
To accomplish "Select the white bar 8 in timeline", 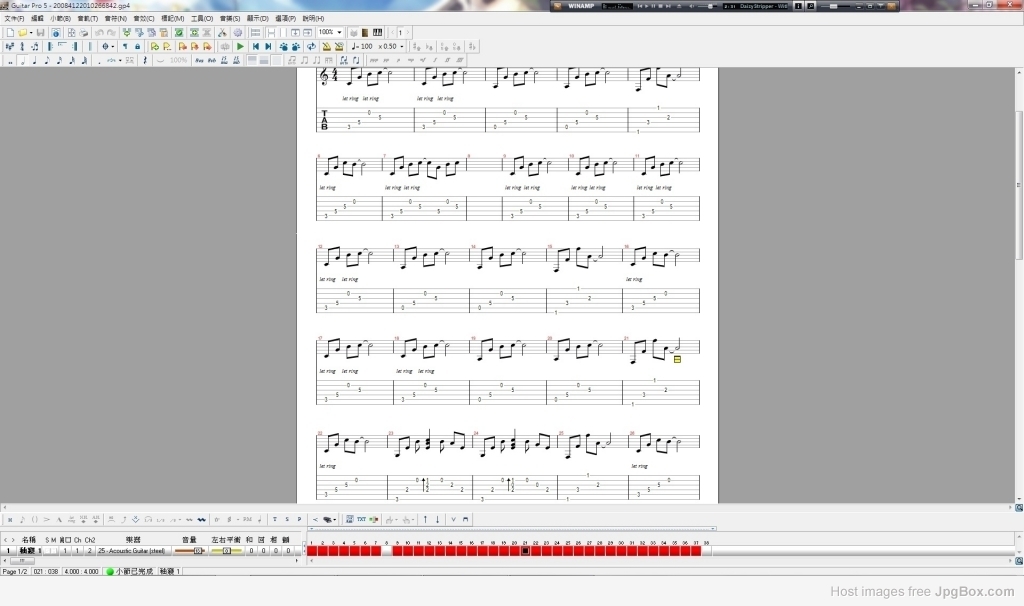I will (x=387, y=551).
